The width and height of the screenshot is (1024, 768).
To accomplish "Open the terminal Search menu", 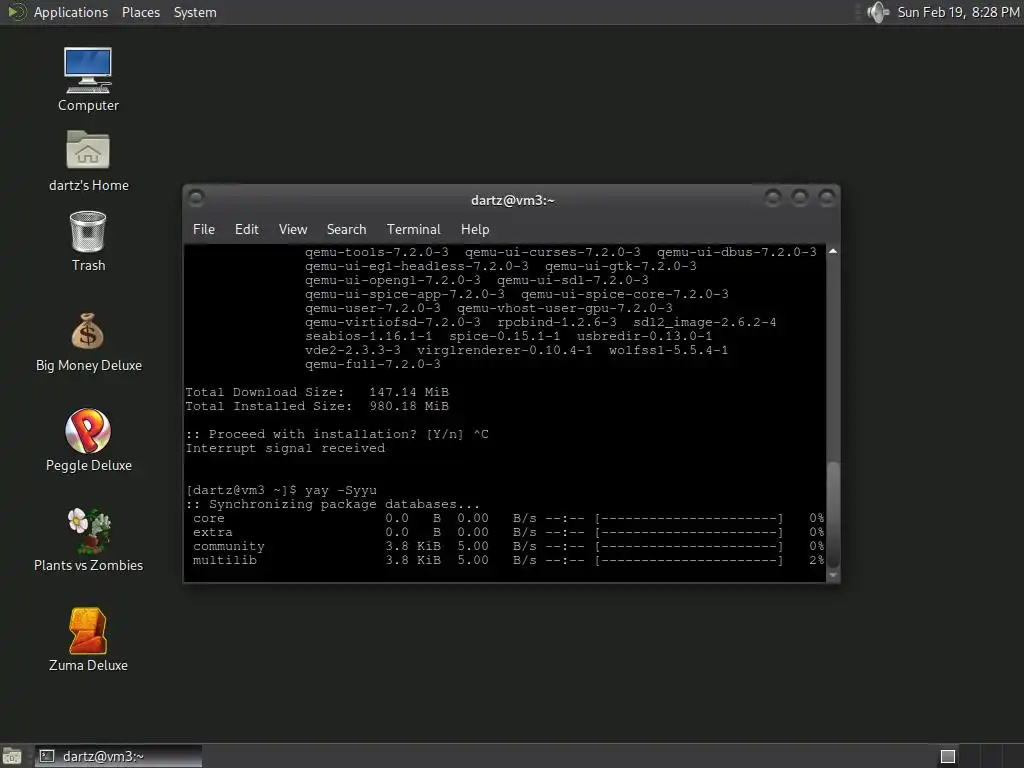I will point(346,229).
